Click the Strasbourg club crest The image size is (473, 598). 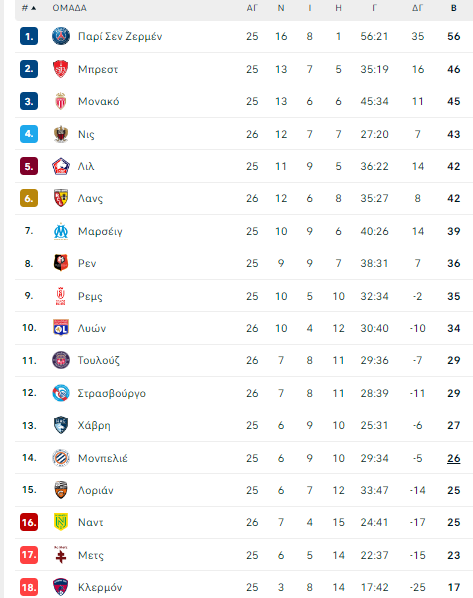61,393
